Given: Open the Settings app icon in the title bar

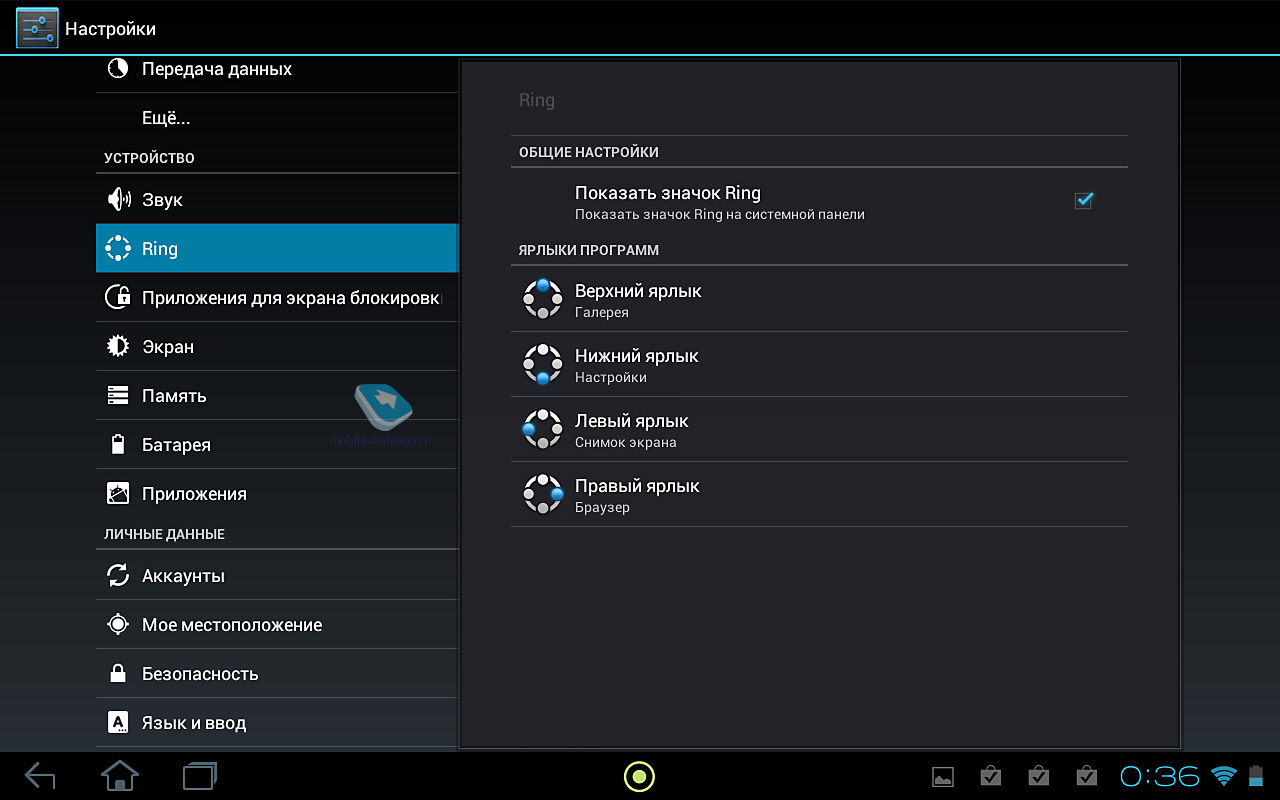Looking at the screenshot, I should coord(37,28).
